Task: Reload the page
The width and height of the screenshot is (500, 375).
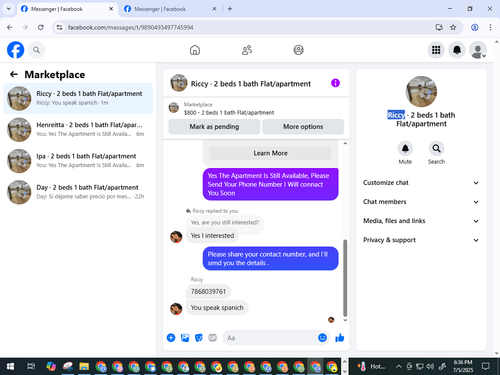Action: pyautogui.click(x=41, y=27)
